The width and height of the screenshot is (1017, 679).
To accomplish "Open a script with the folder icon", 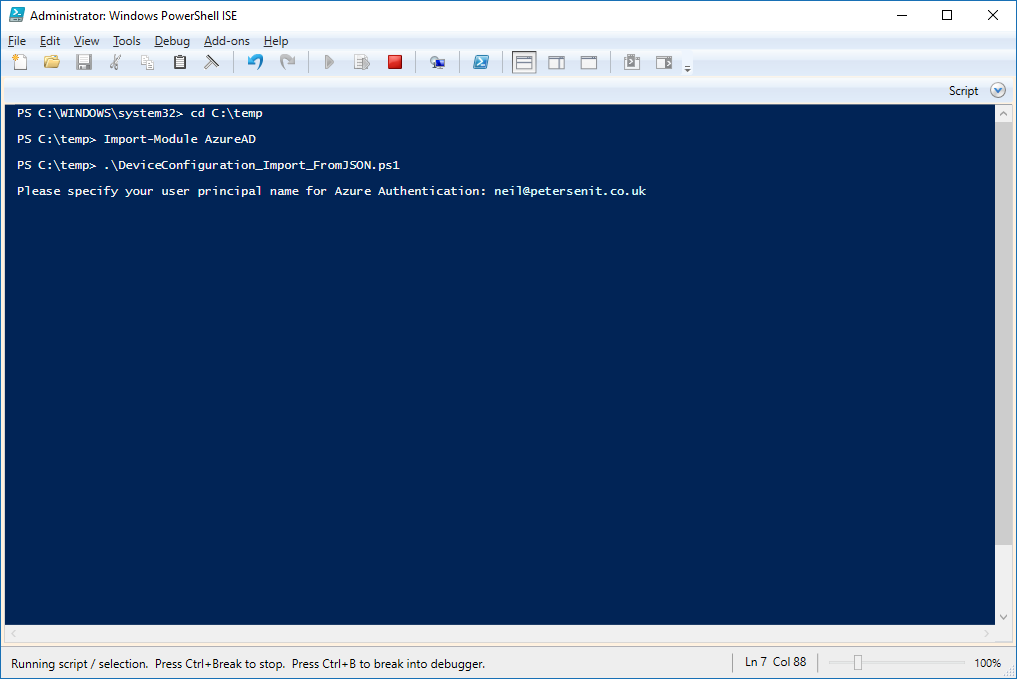I will pos(52,62).
